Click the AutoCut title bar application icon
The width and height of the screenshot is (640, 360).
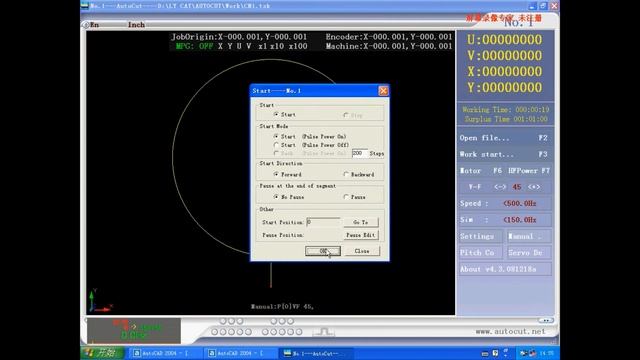[85, 6]
